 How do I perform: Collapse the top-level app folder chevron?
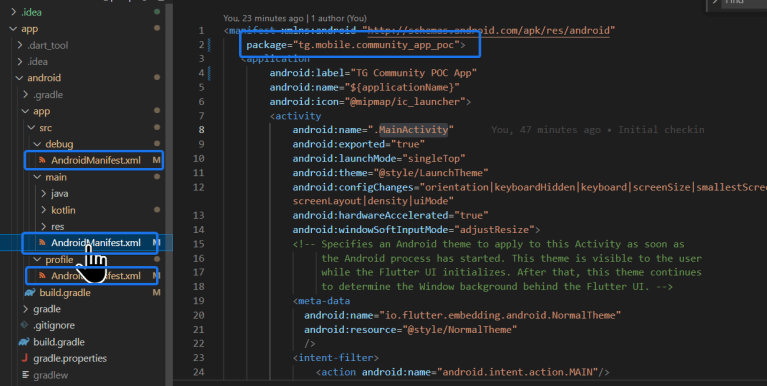pyautogui.click(x=13, y=29)
